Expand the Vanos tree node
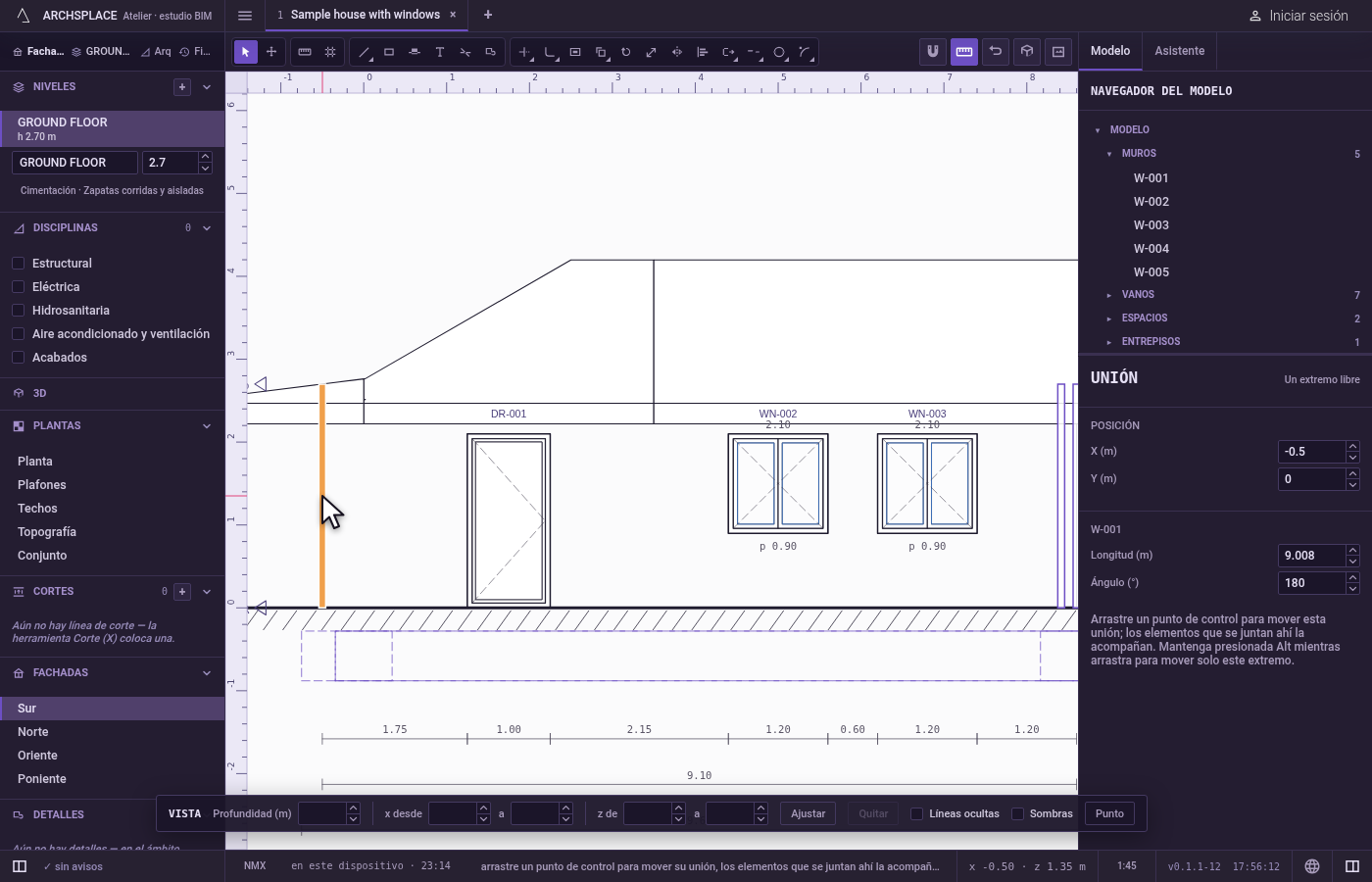This screenshot has height=882, width=1372. (x=1109, y=295)
